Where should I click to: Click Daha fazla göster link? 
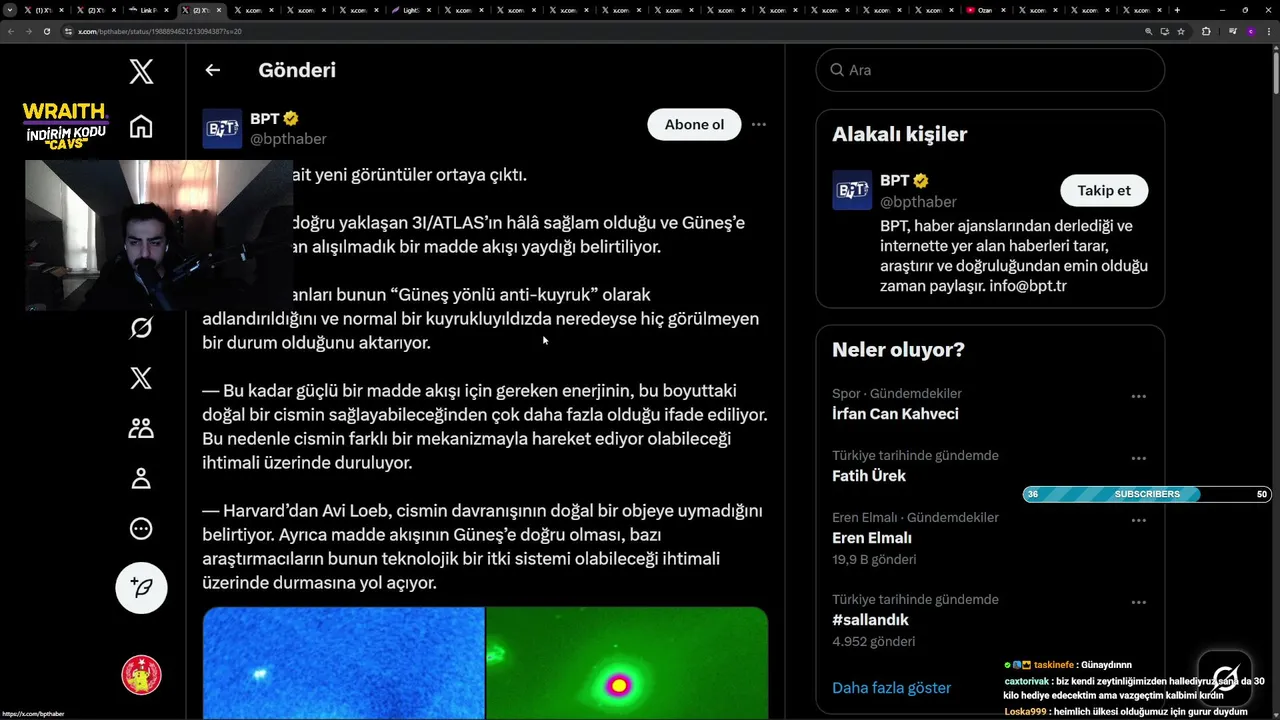tap(892, 688)
